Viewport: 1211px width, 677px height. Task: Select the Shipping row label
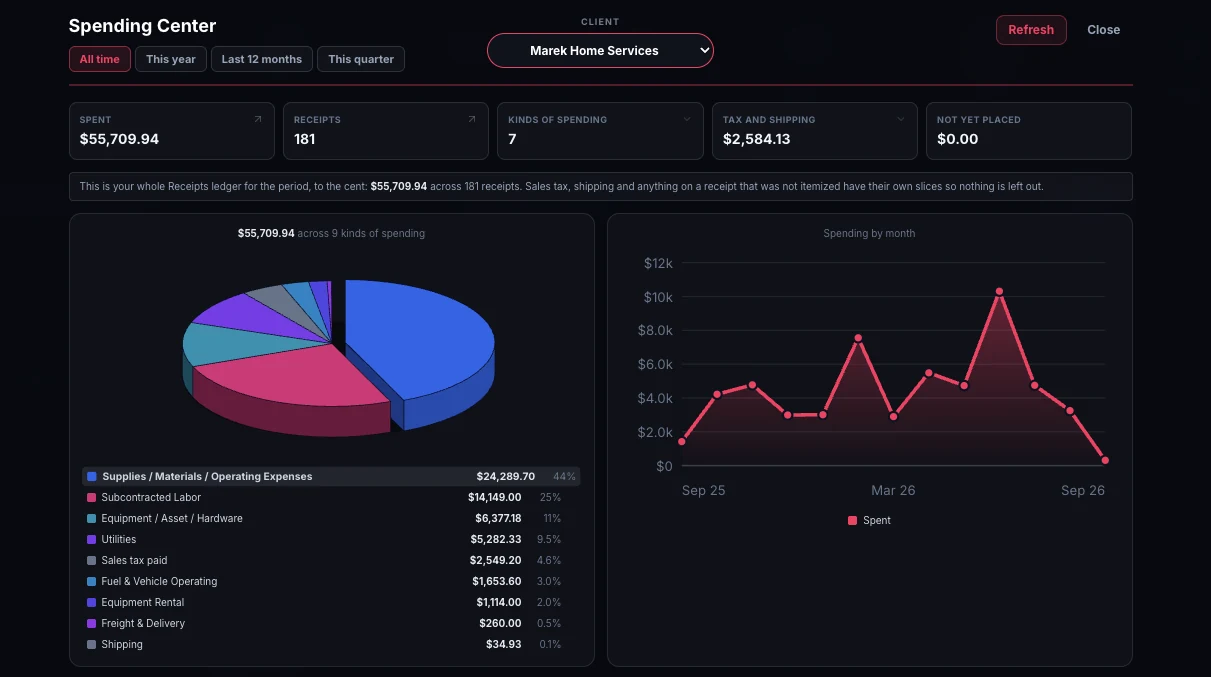(x=122, y=645)
